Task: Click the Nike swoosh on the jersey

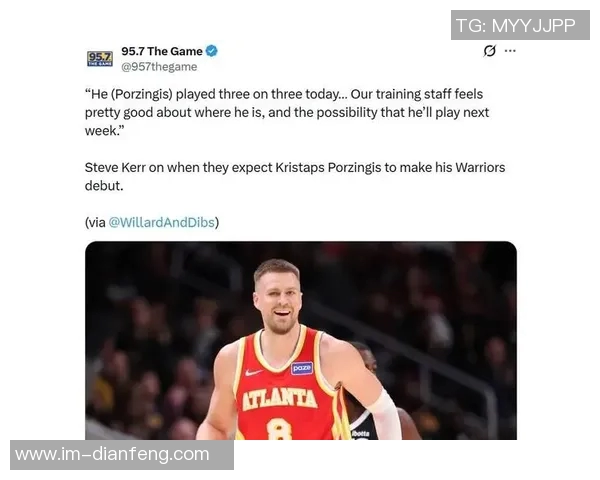Action: [x=254, y=372]
